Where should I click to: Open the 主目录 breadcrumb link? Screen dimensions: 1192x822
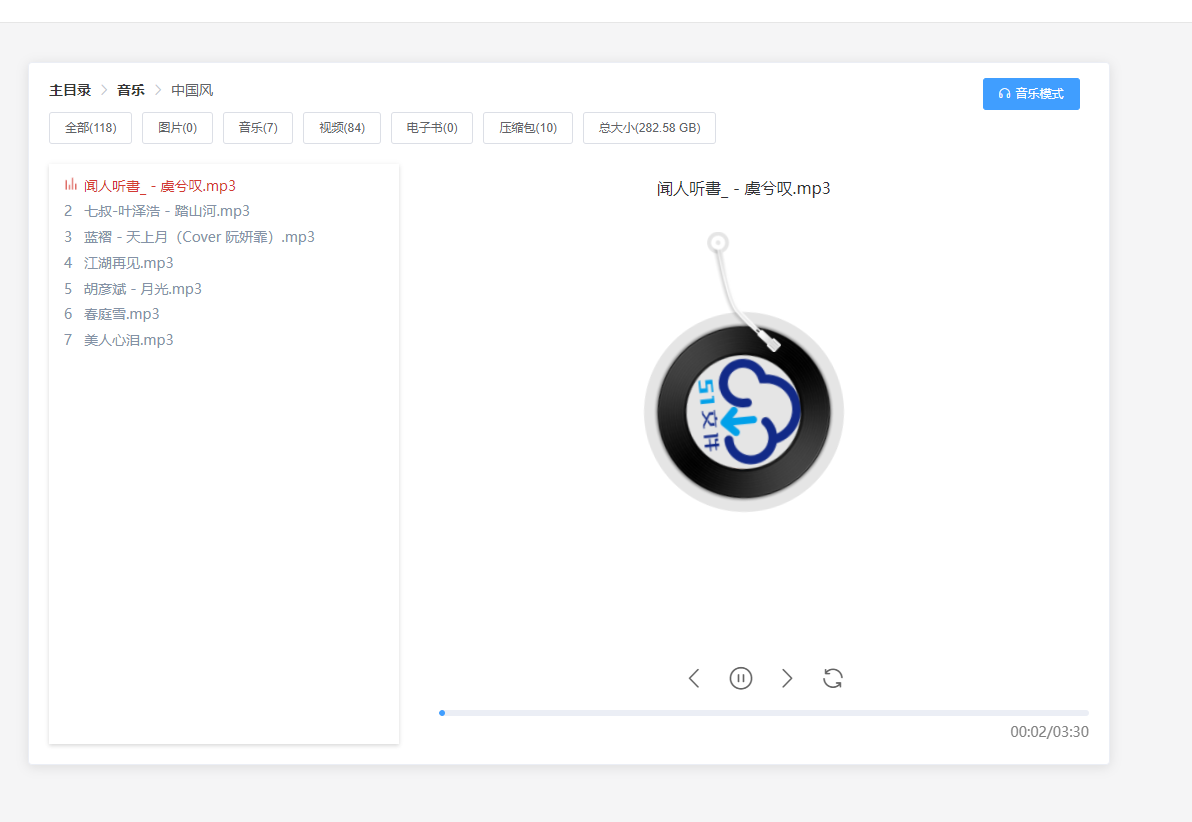[x=70, y=90]
